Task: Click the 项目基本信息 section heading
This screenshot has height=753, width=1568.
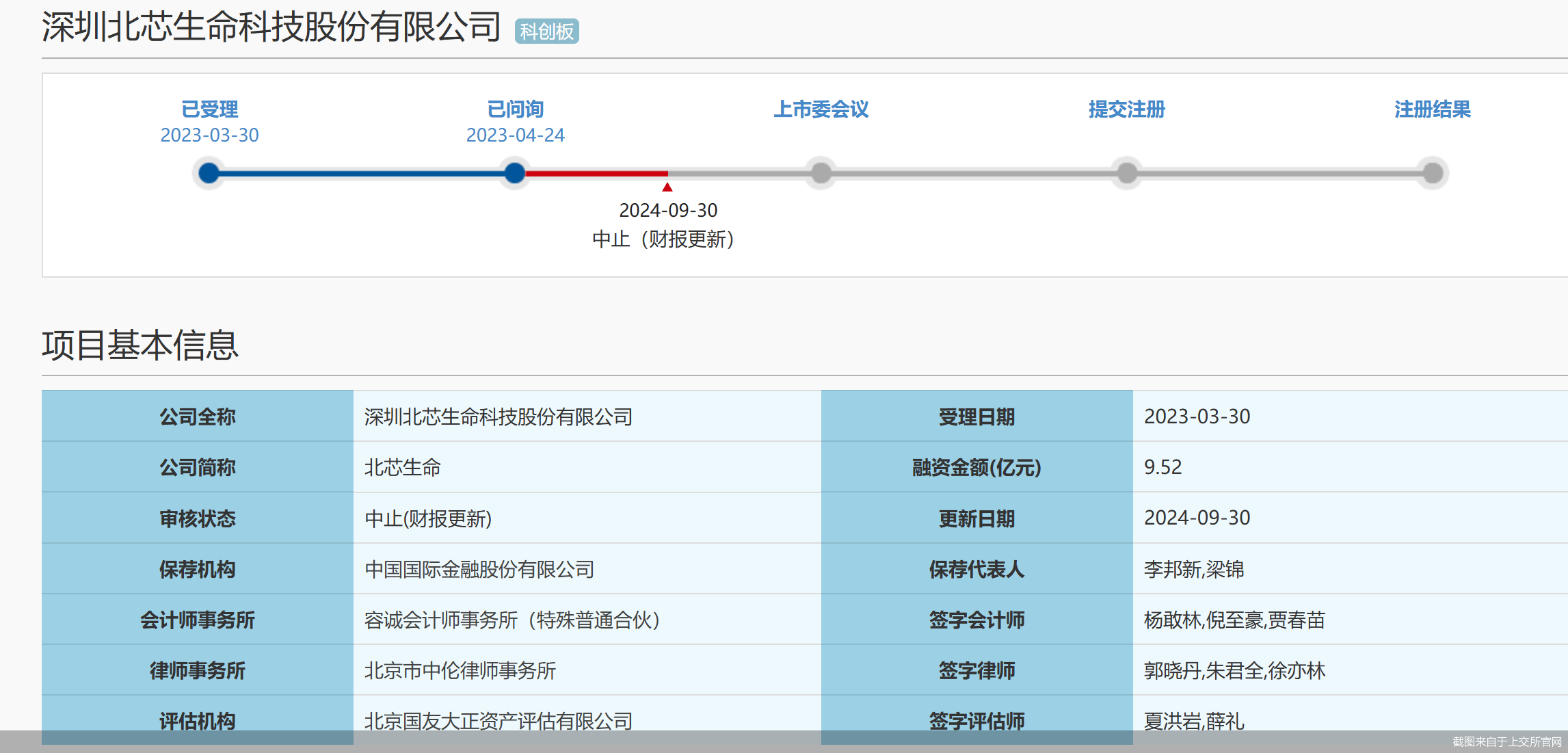Action: click(x=140, y=345)
